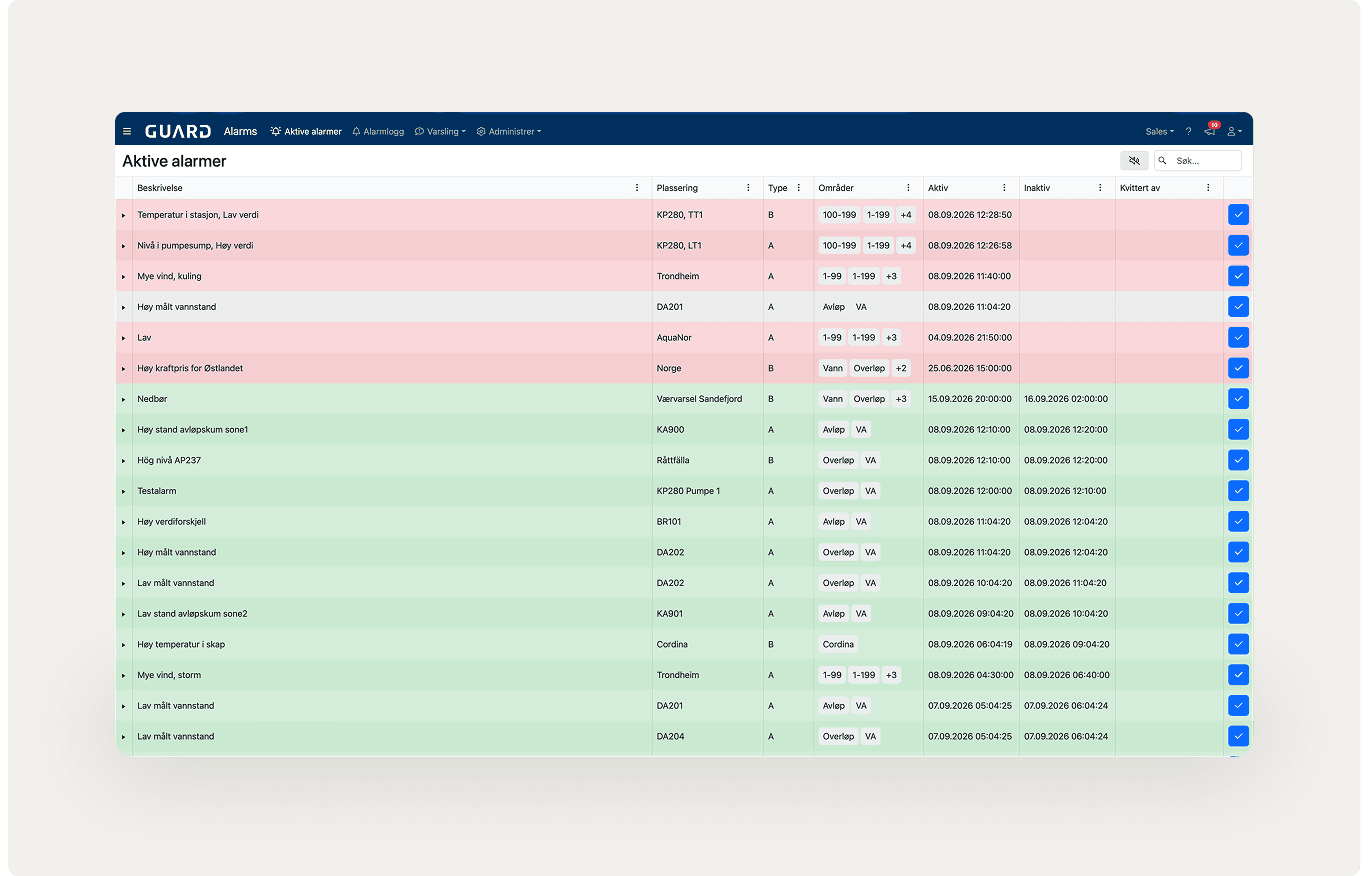Open the Inaktiv column options menu
The height and width of the screenshot is (876, 1369).
[1100, 188]
